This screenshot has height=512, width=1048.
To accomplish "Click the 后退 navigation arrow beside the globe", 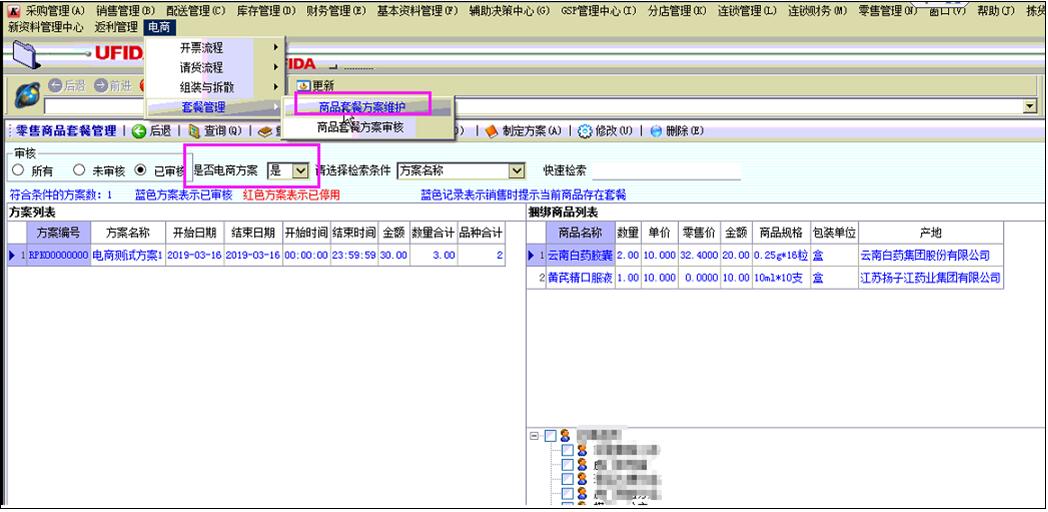I will click(x=55, y=86).
